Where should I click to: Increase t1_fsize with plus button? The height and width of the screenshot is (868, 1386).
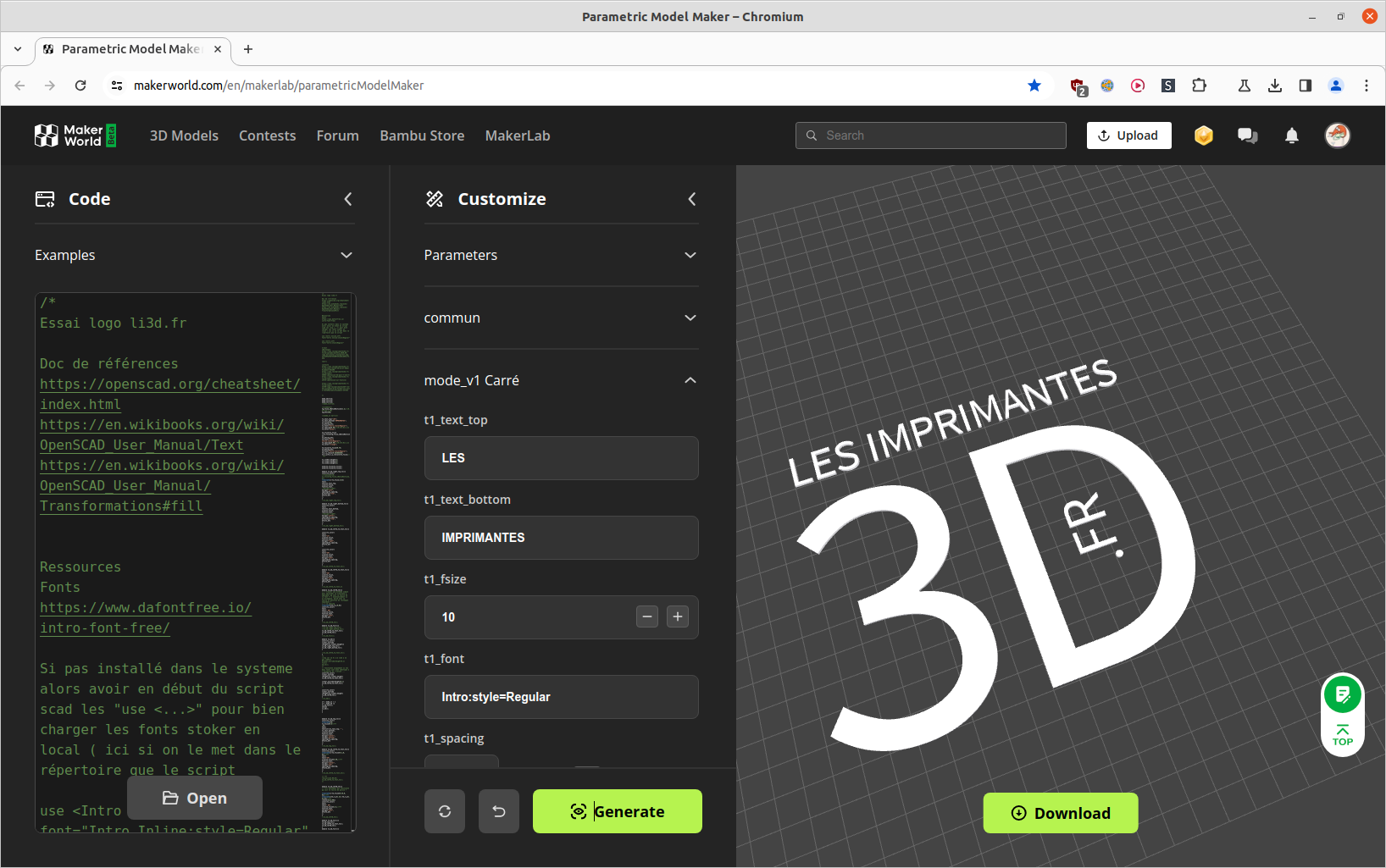coord(678,617)
